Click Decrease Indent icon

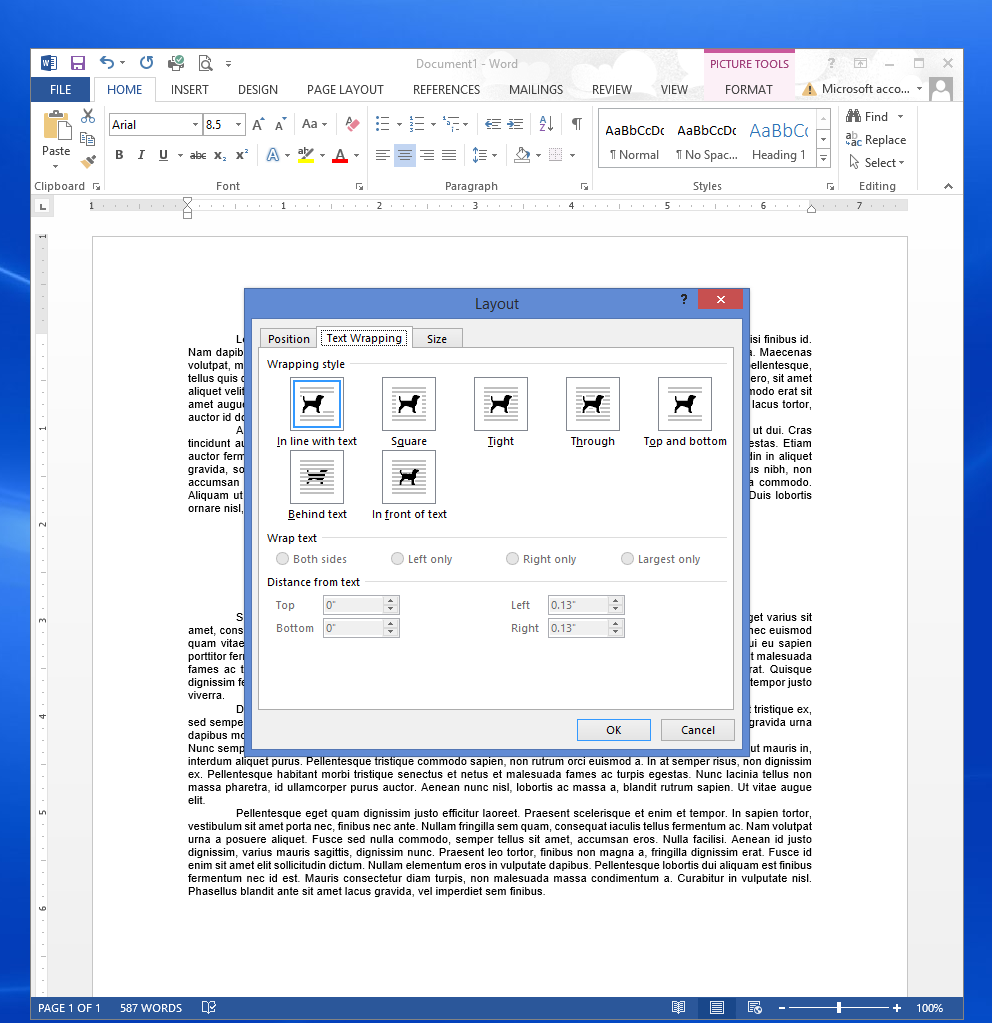[x=493, y=124]
